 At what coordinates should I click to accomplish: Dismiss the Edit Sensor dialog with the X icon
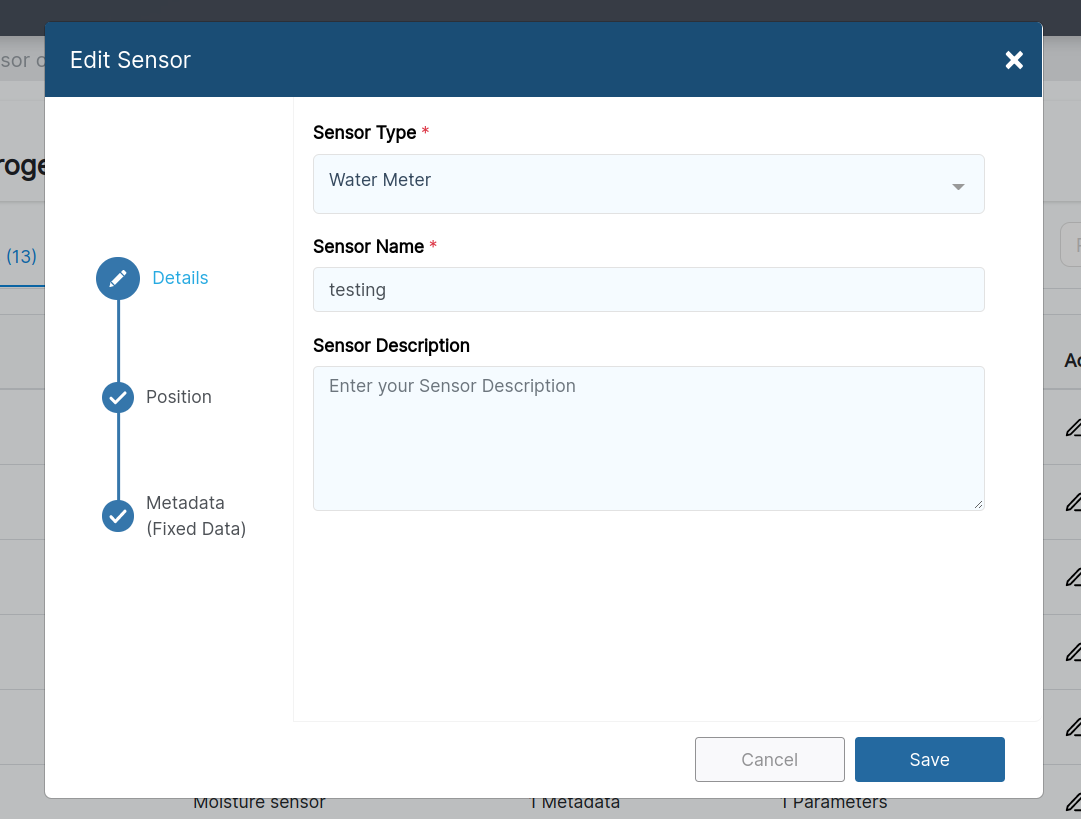click(1014, 60)
